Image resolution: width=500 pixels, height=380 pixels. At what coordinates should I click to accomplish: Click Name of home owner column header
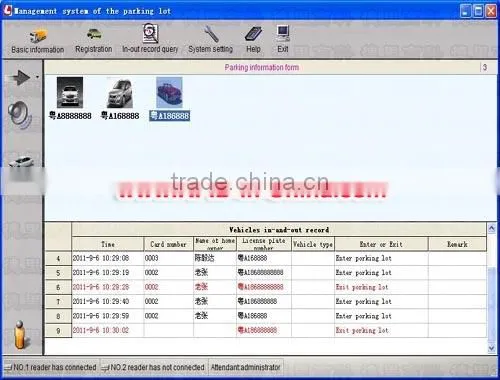(x=215, y=244)
